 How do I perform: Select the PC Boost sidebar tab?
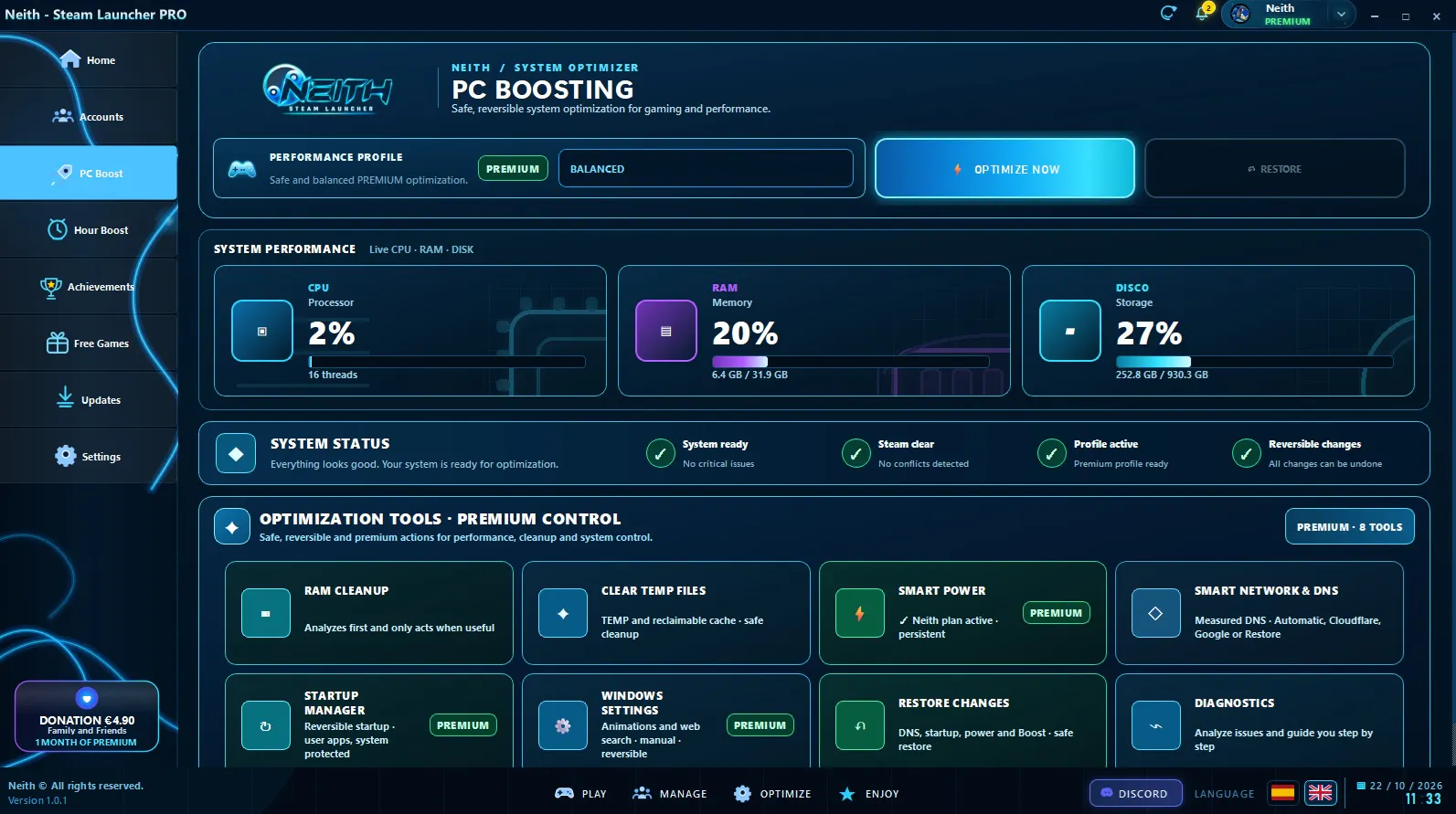point(88,174)
